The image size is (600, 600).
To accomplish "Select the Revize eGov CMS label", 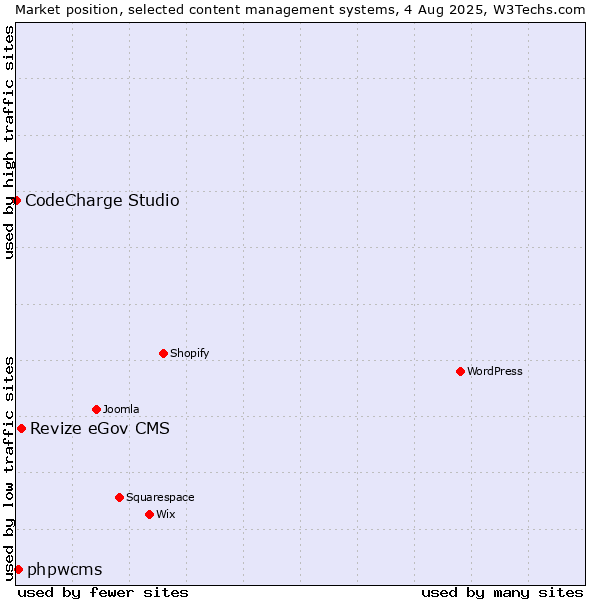I will (x=100, y=429).
